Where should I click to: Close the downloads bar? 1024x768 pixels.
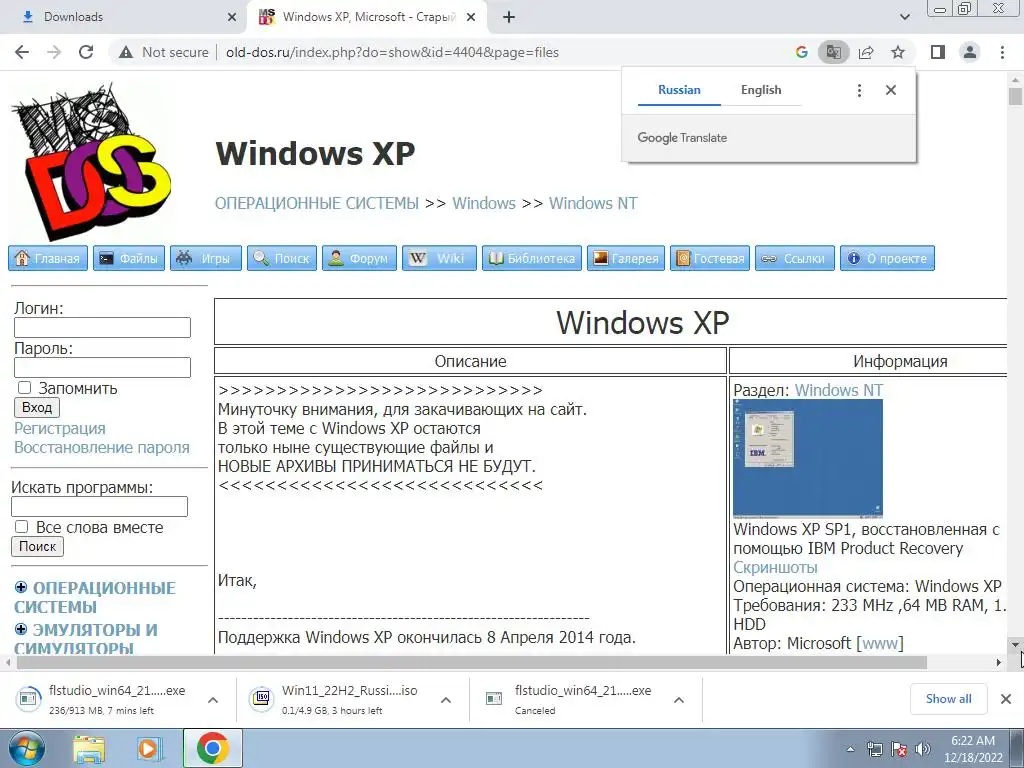click(x=1006, y=699)
